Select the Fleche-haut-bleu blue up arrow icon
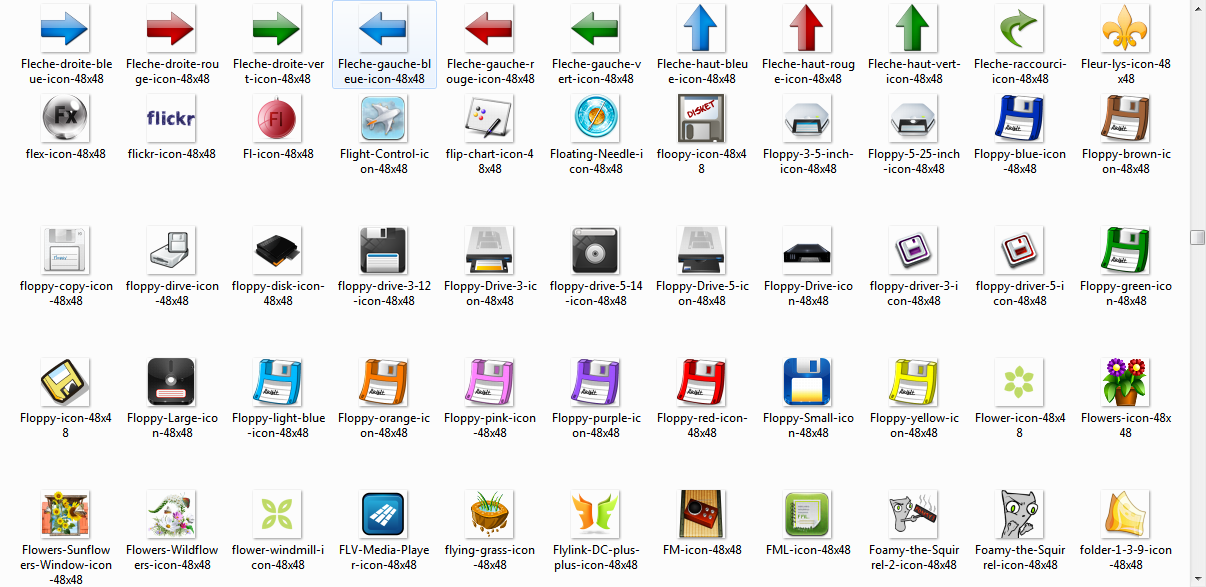This screenshot has height=587, width=1206. (702, 28)
